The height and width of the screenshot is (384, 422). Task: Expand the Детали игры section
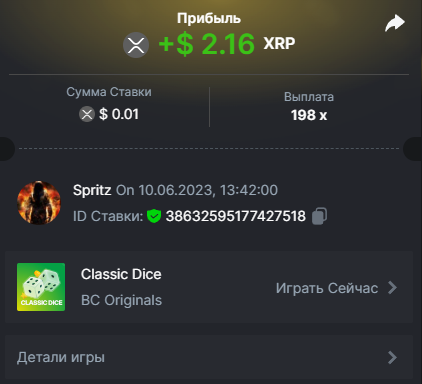click(x=209, y=357)
